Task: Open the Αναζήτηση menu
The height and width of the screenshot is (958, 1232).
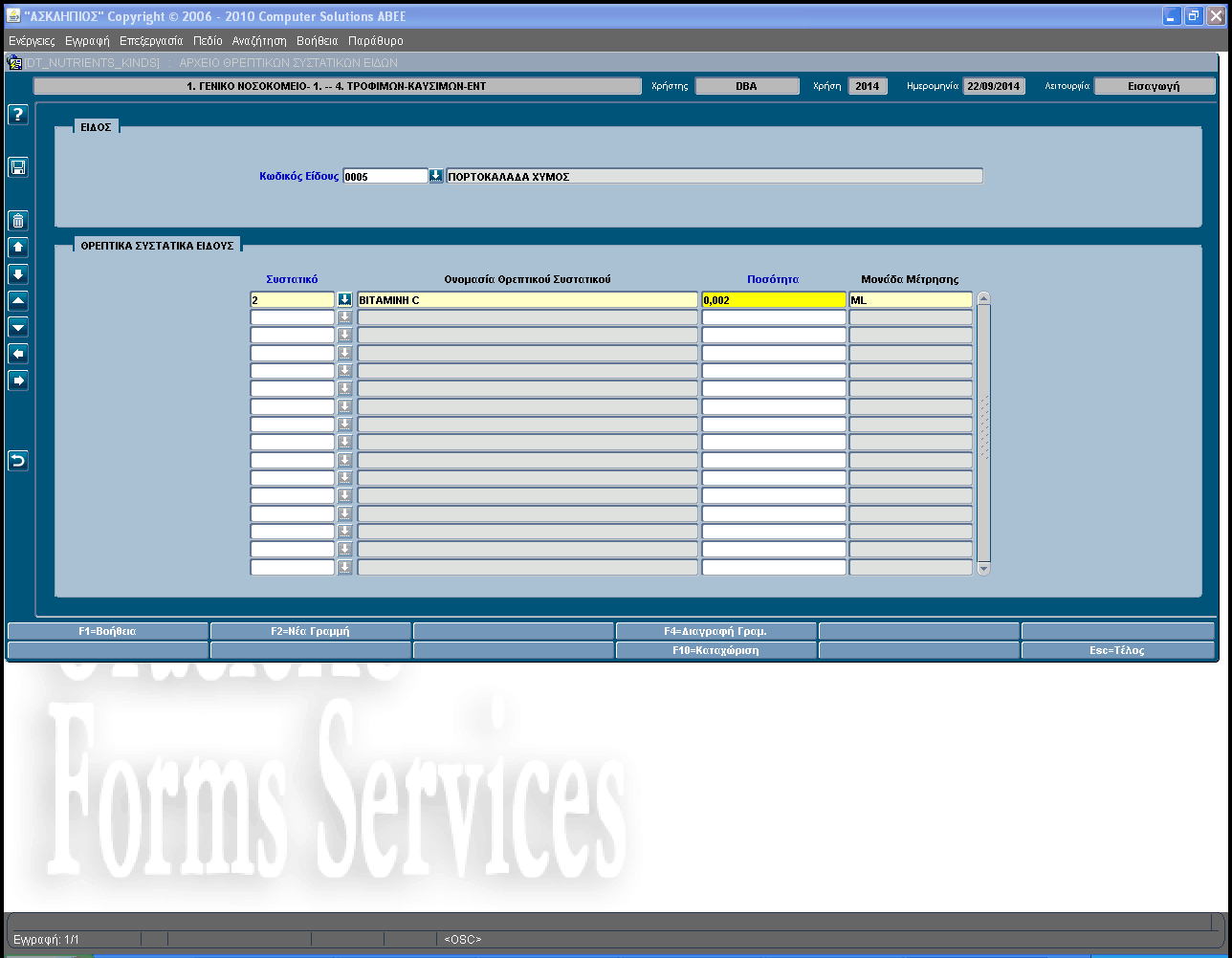Action: (259, 41)
